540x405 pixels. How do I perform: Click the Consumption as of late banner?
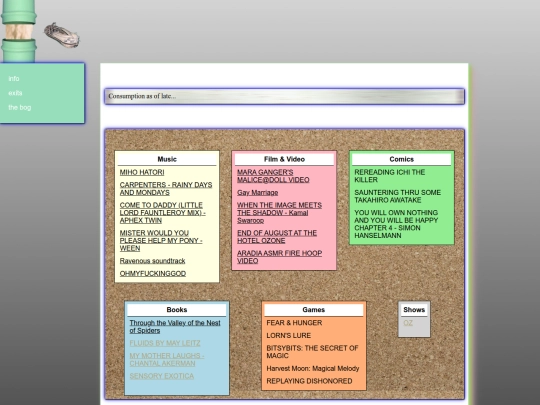[x=284, y=96]
